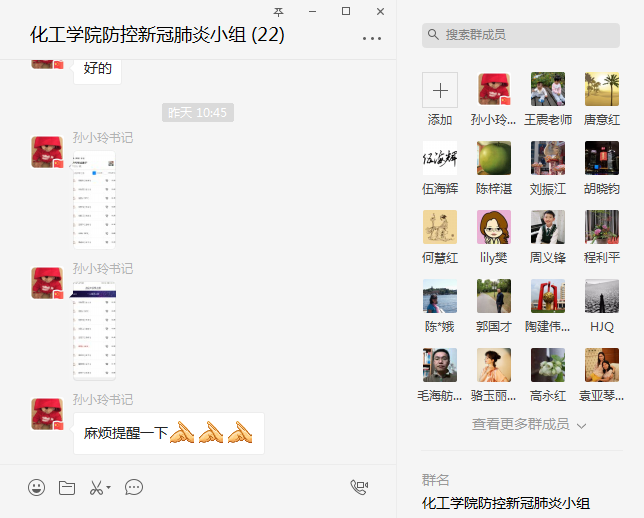This screenshot has height=518, width=644.
Task: Click 王震老师's avatar in member list
Action: pos(548,90)
